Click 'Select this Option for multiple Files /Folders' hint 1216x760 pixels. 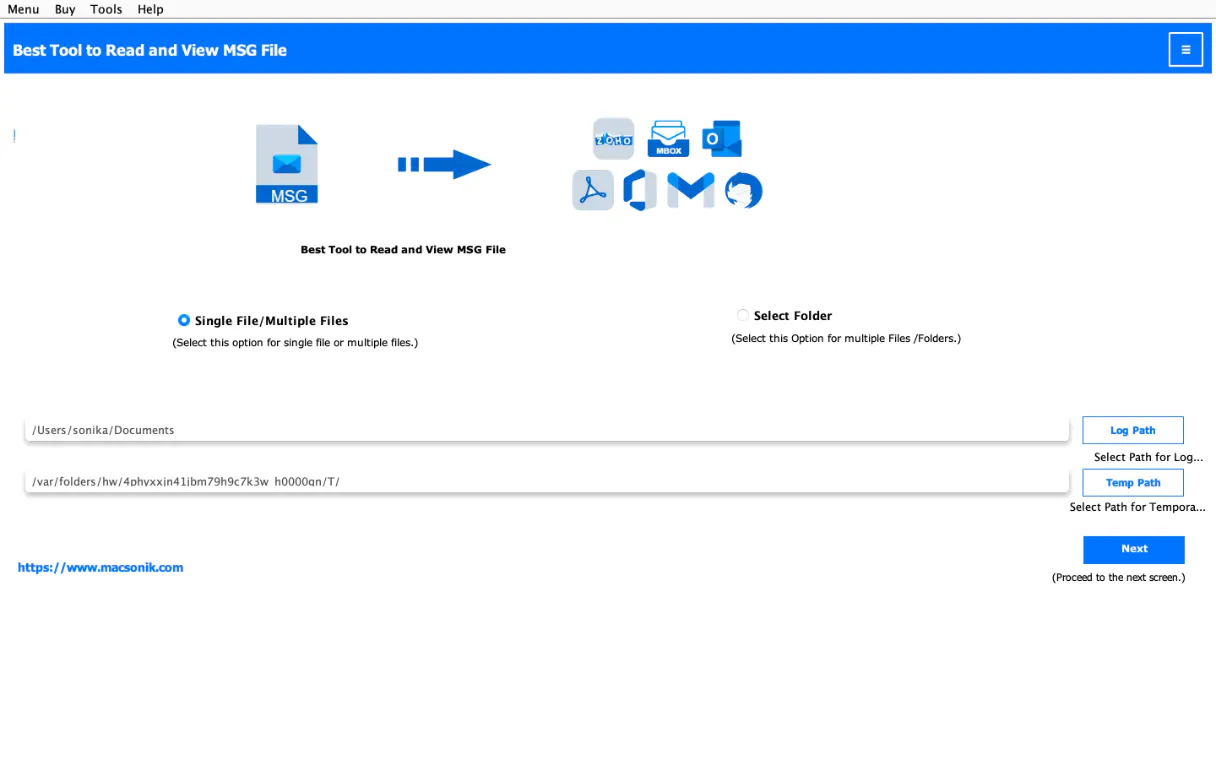click(846, 338)
